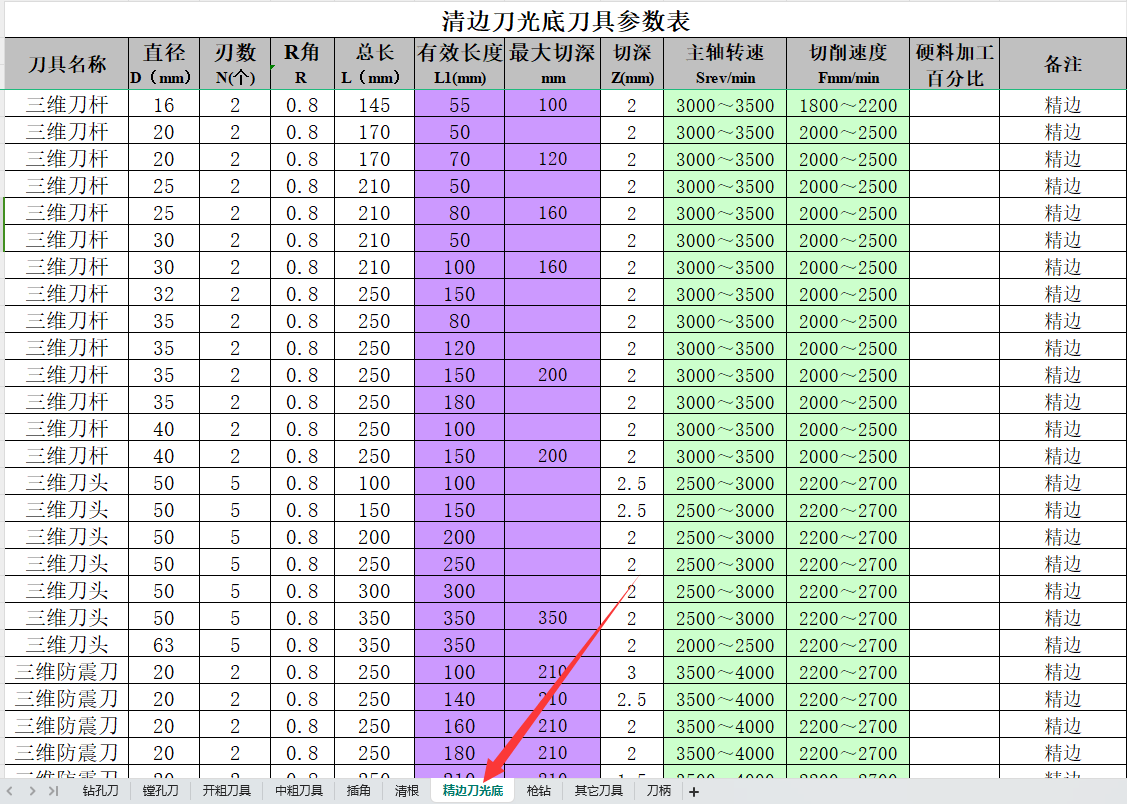The height and width of the screenshot is (804, 1127).
Task: Switch to the 枪钻 sheet tab
Action: point(538,791)
